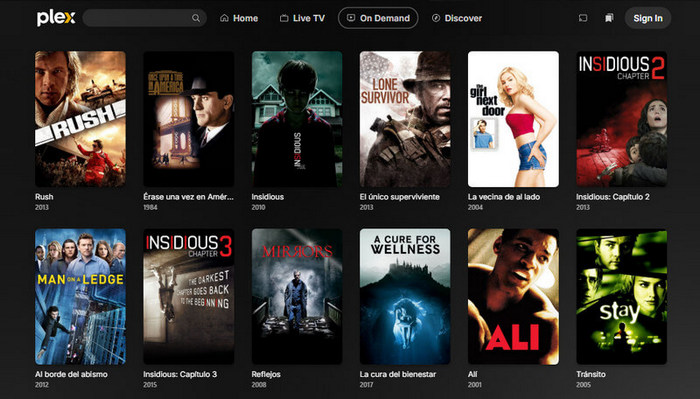700x399 pixels.
Task: Click the cast screen icon
Action: coord(583,18)
